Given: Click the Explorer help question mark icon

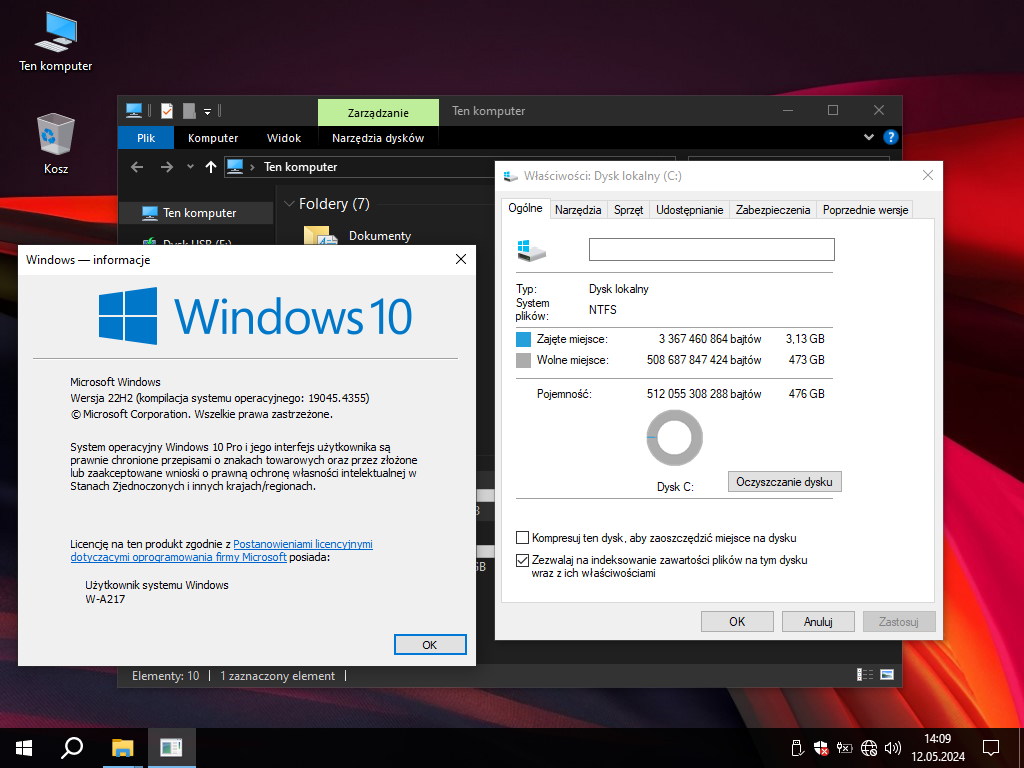Looking at the screenshot, I should 890,138.
